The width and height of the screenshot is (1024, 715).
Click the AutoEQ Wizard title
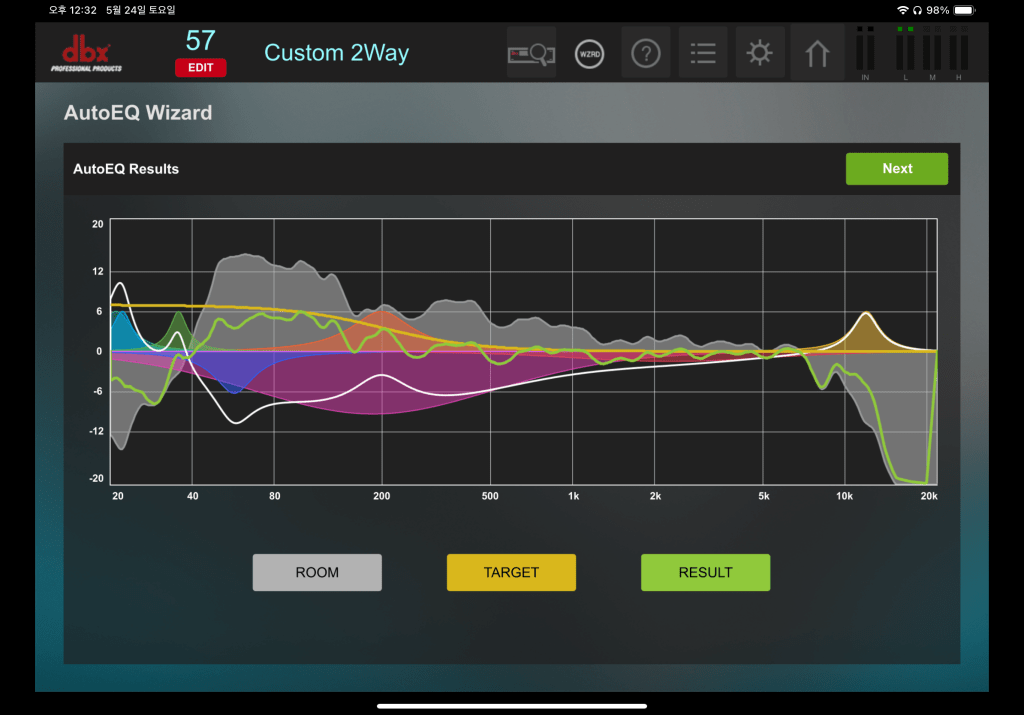point(138,113)
